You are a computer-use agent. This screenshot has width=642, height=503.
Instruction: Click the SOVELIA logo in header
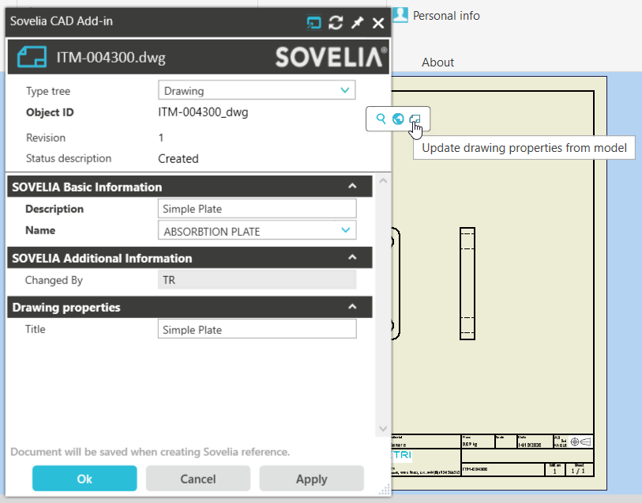[331, 57]
